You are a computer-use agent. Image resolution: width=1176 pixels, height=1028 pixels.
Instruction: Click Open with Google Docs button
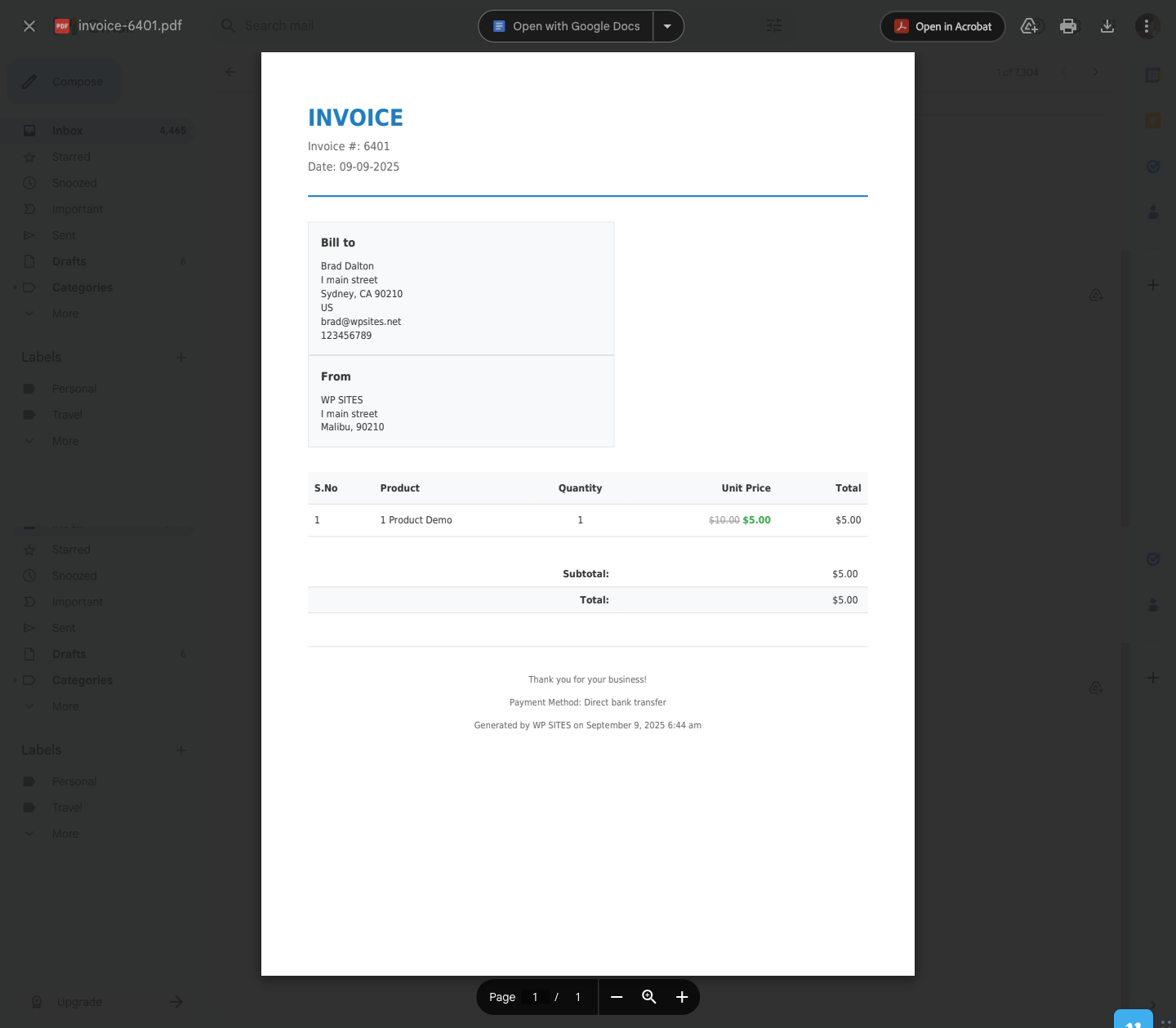coord(566,26)
